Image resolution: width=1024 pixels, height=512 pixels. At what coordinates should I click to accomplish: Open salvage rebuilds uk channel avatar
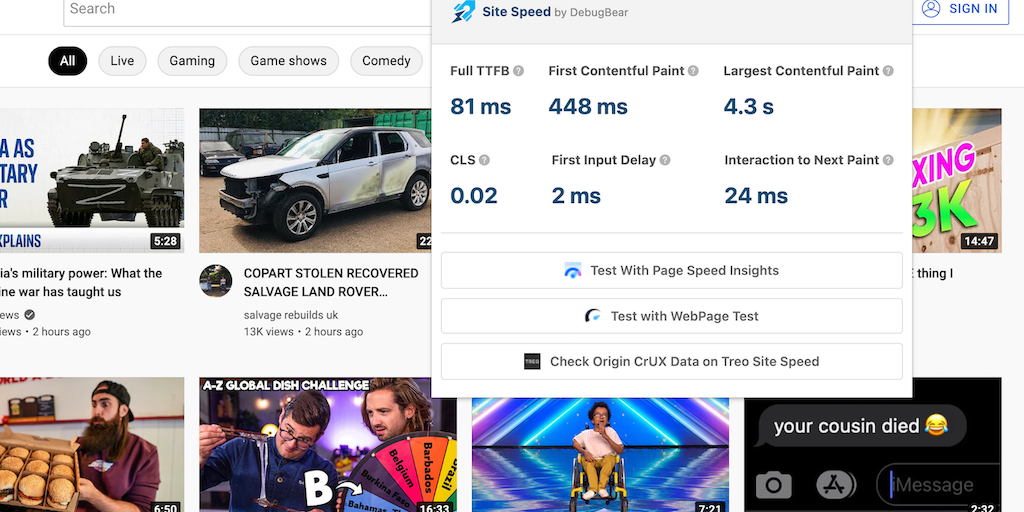click(216, 281)
